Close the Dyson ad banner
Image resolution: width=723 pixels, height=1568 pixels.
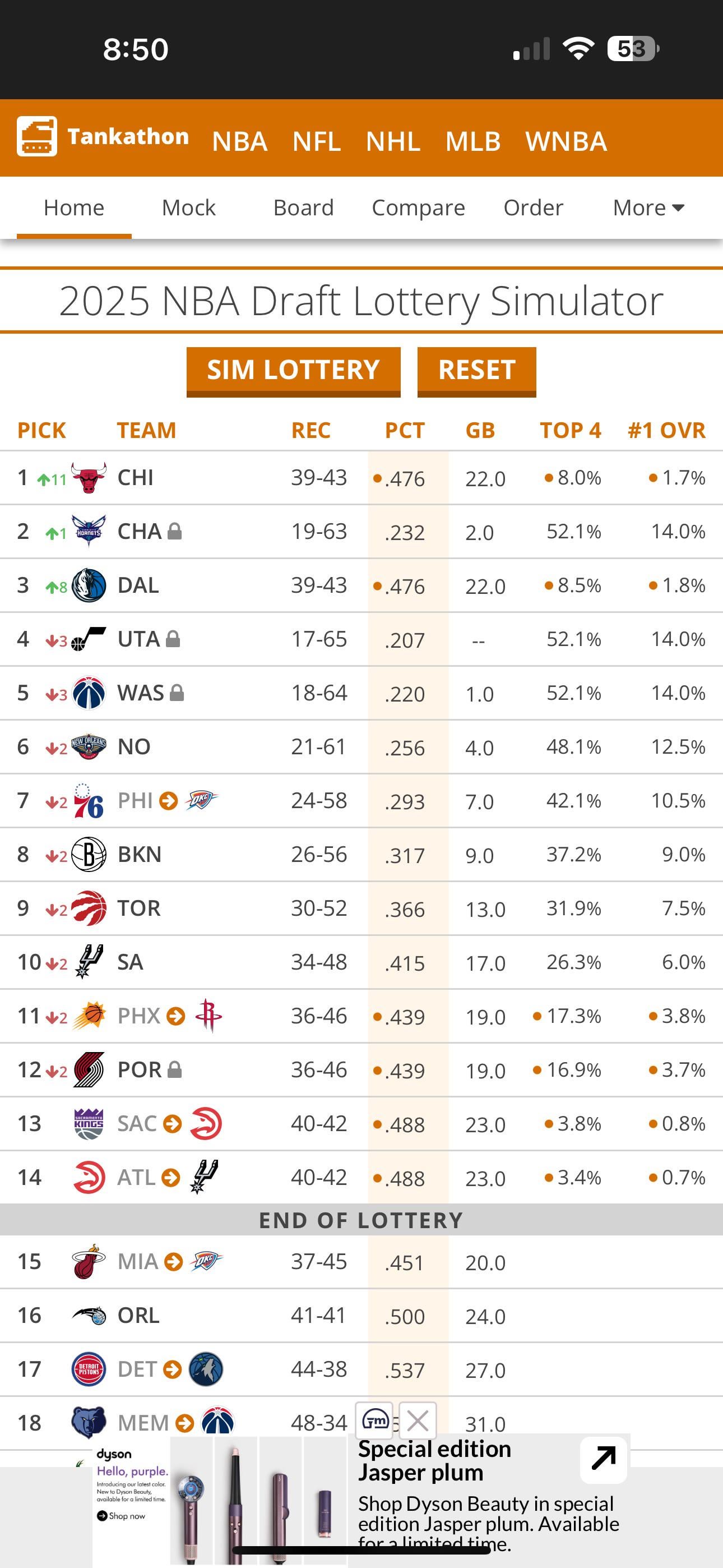(418, 1421)
